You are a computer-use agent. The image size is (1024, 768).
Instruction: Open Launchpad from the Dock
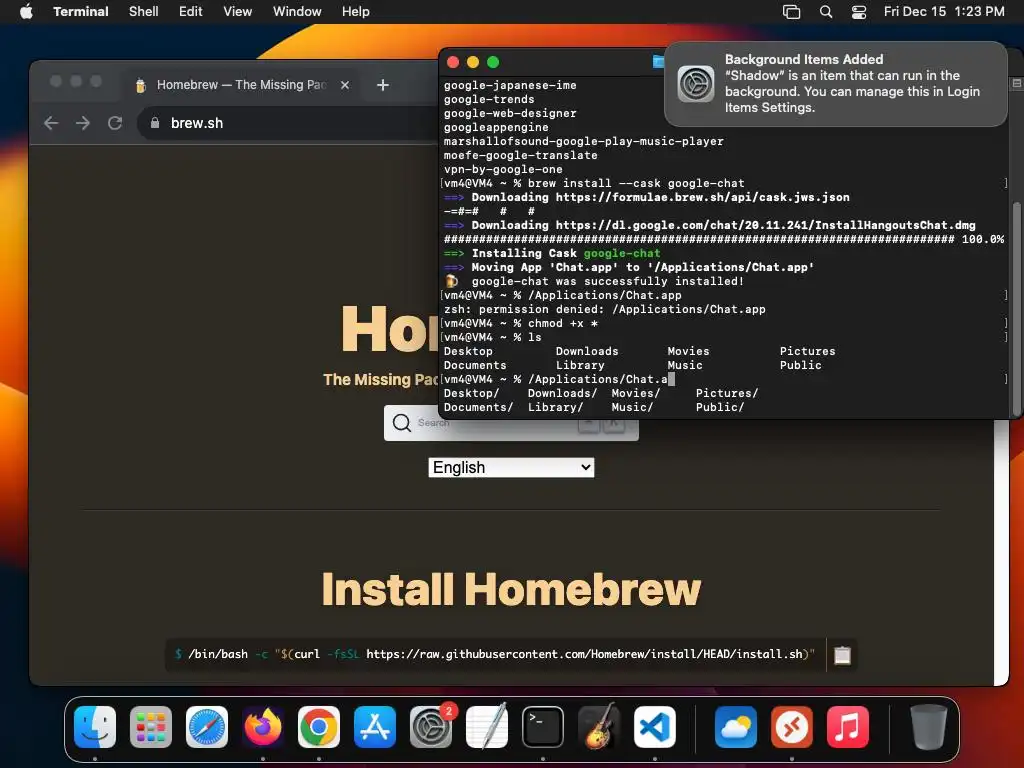tap(151, 726)
